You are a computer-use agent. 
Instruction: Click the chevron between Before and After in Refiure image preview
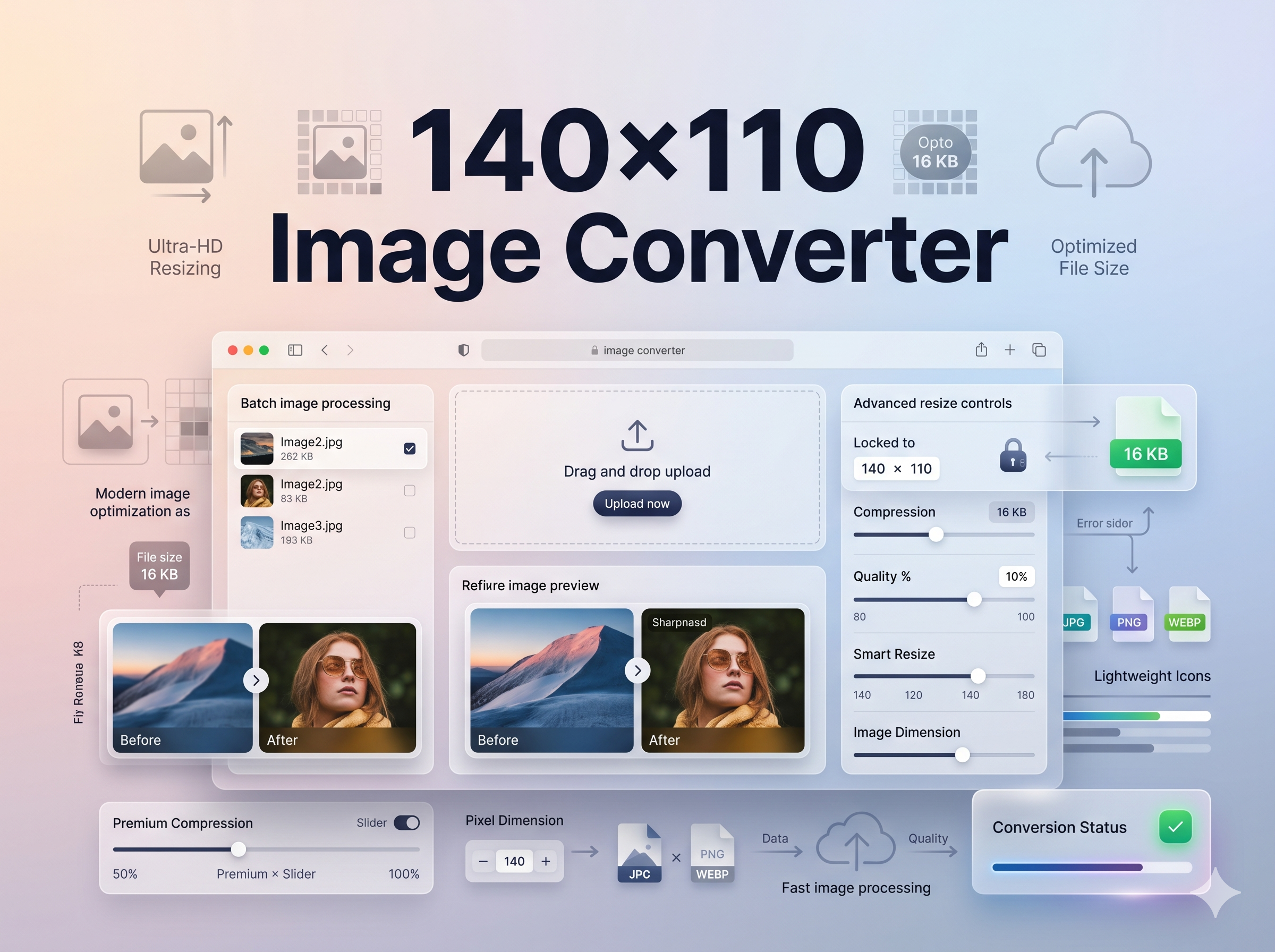coord(638,670)
